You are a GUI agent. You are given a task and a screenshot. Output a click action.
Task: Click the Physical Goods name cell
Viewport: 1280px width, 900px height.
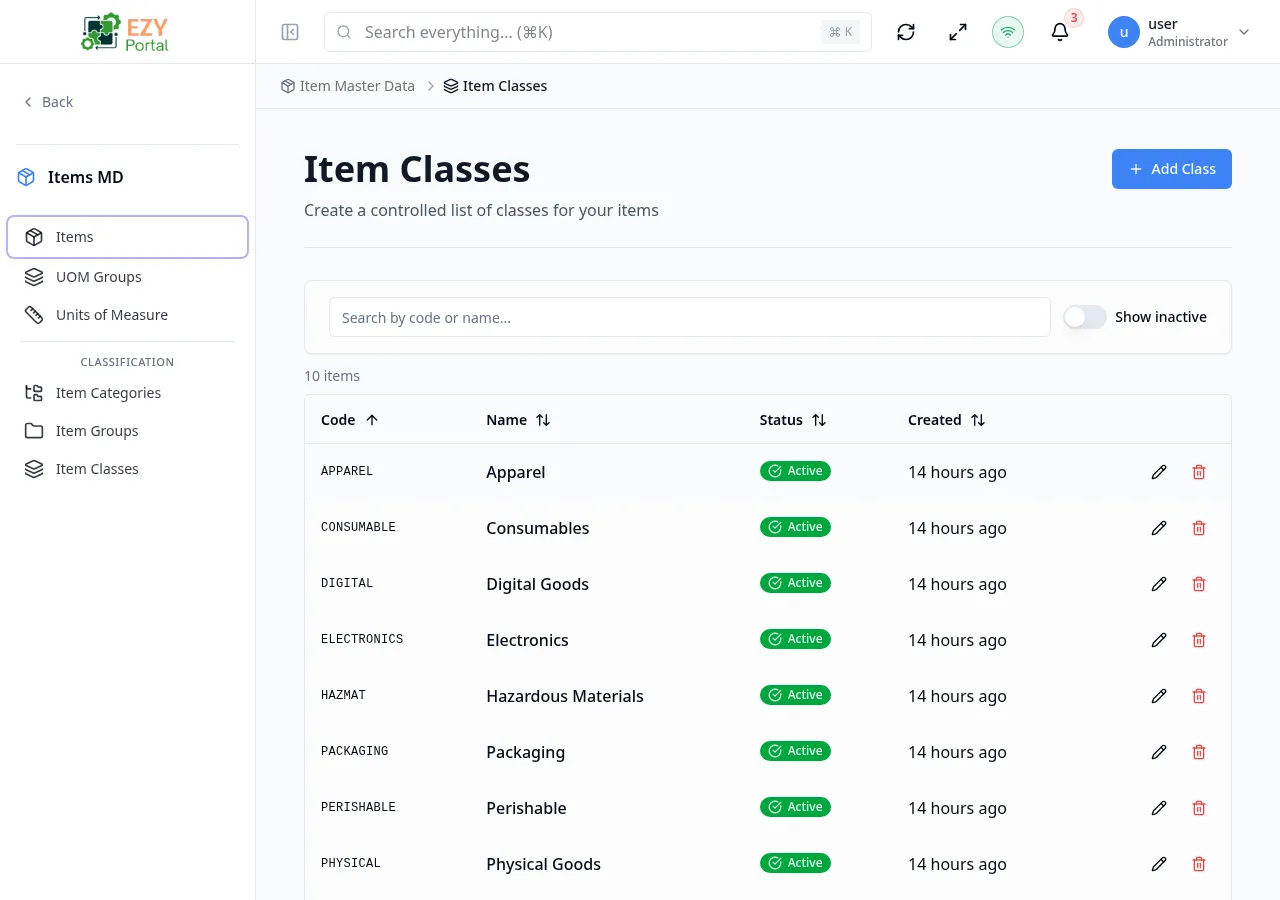coord(544,864)
